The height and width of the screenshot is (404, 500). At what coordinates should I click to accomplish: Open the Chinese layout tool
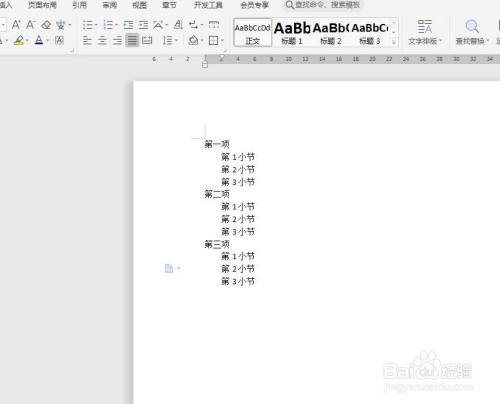pos(158,25)
